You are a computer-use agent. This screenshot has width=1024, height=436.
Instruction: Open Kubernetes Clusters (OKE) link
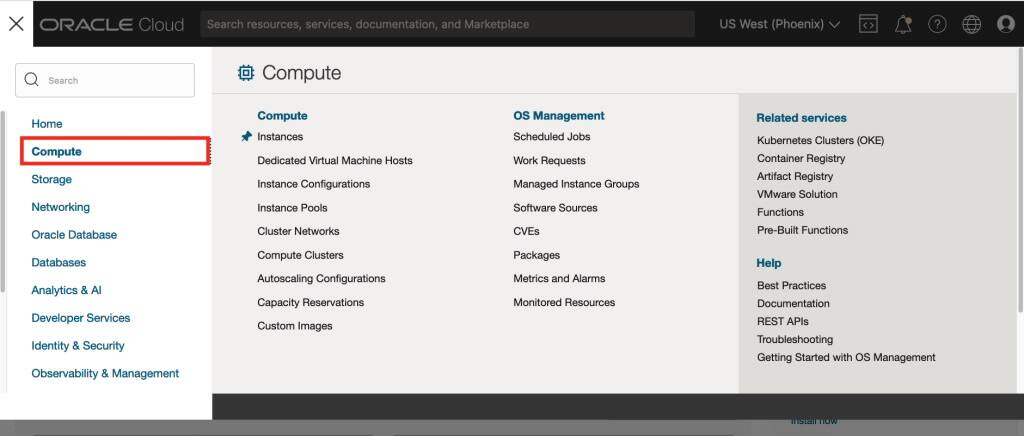[x=820, y=141]
